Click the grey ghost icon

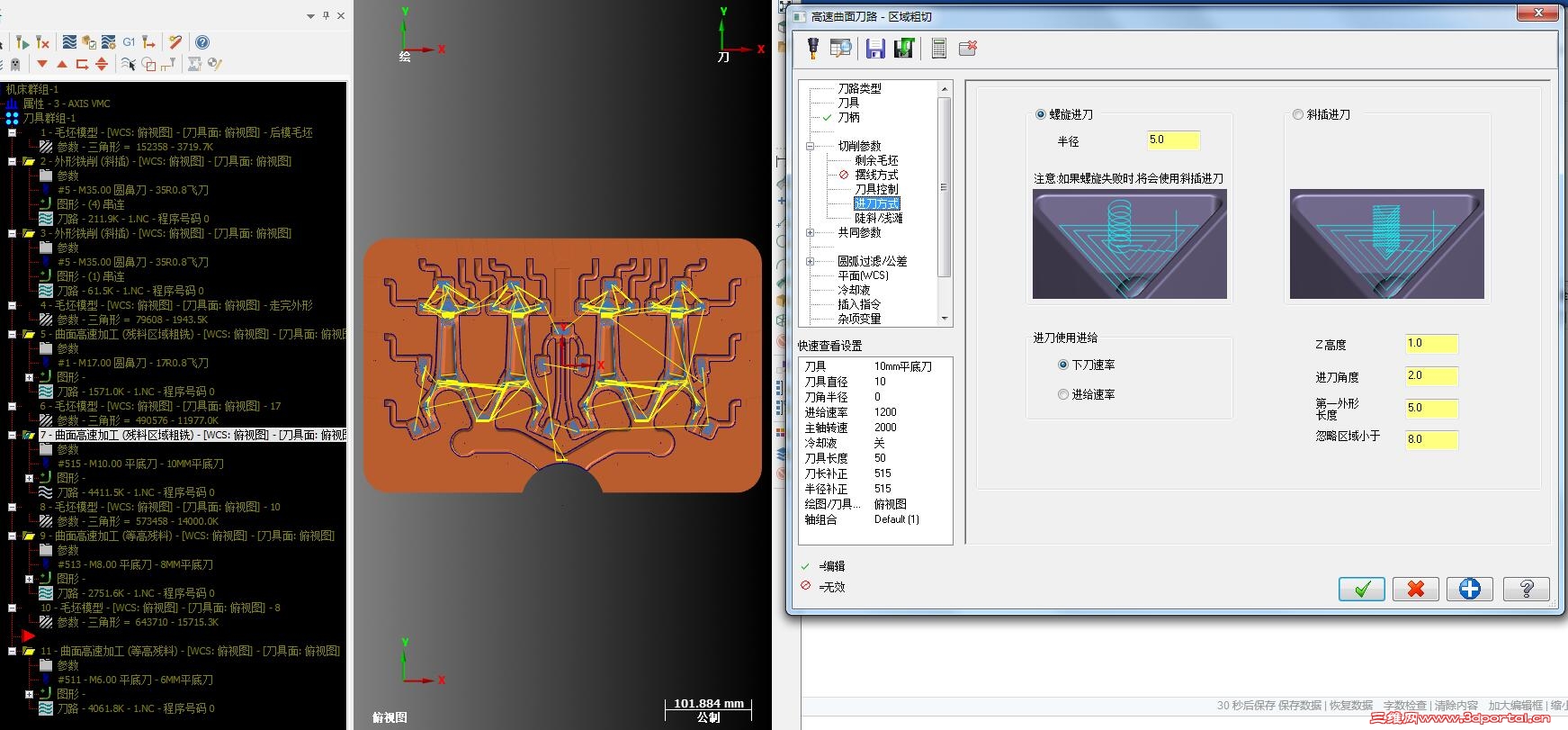click(15, 64)
